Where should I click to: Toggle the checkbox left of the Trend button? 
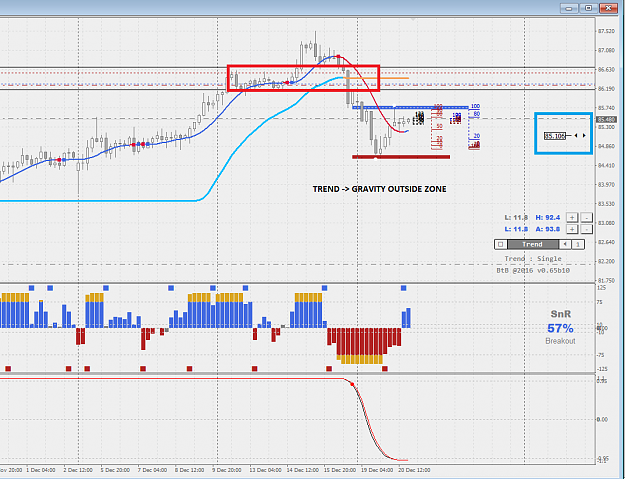(x=501, y=244)
